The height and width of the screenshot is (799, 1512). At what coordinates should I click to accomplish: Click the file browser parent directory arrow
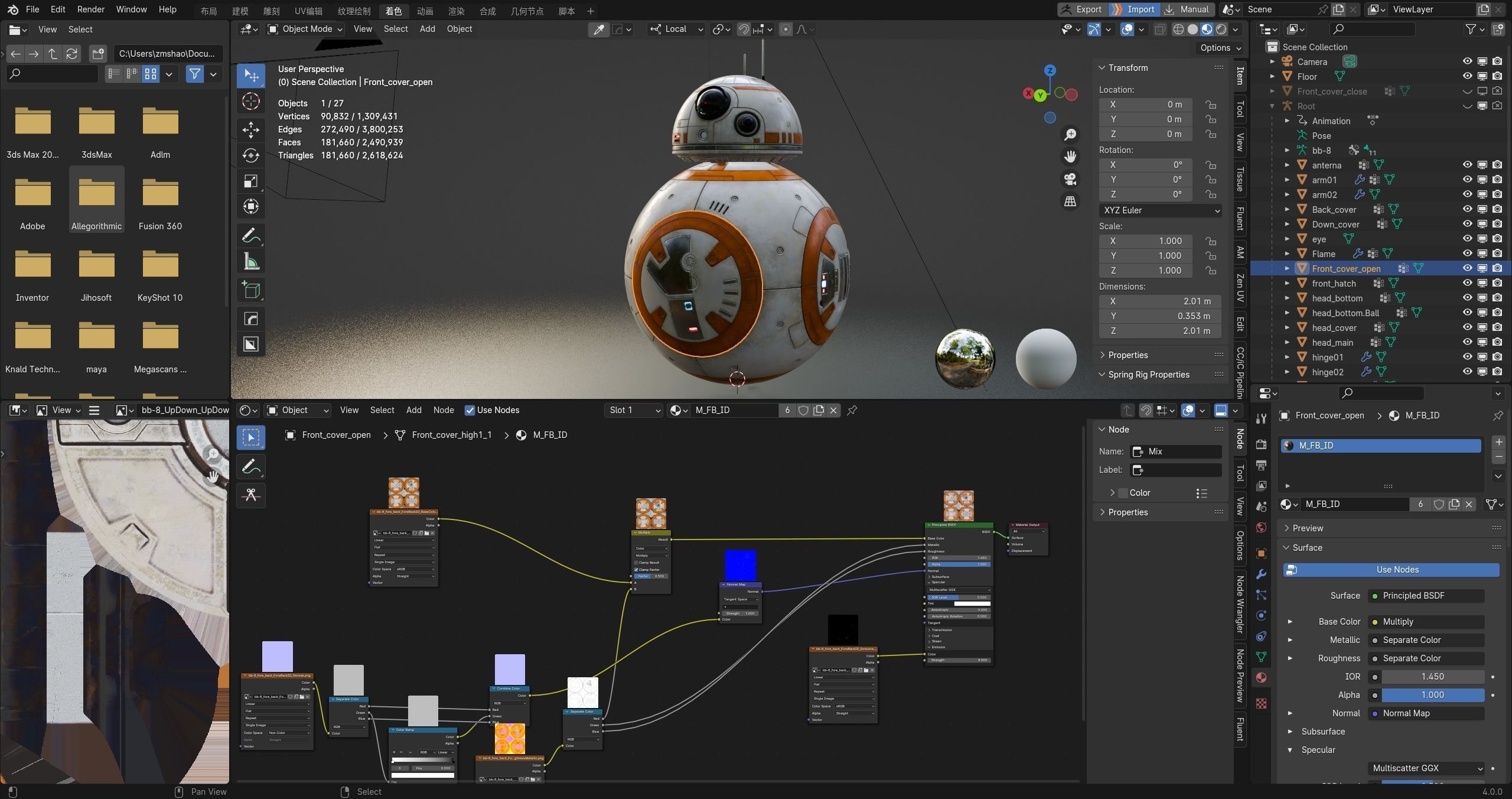coord(53,54)
